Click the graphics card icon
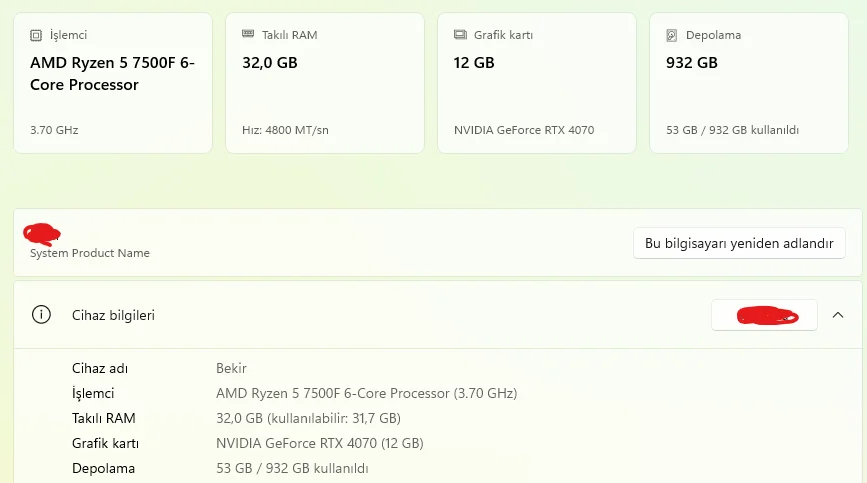Viewport: 867px width, 483px height. pos(460,35)
